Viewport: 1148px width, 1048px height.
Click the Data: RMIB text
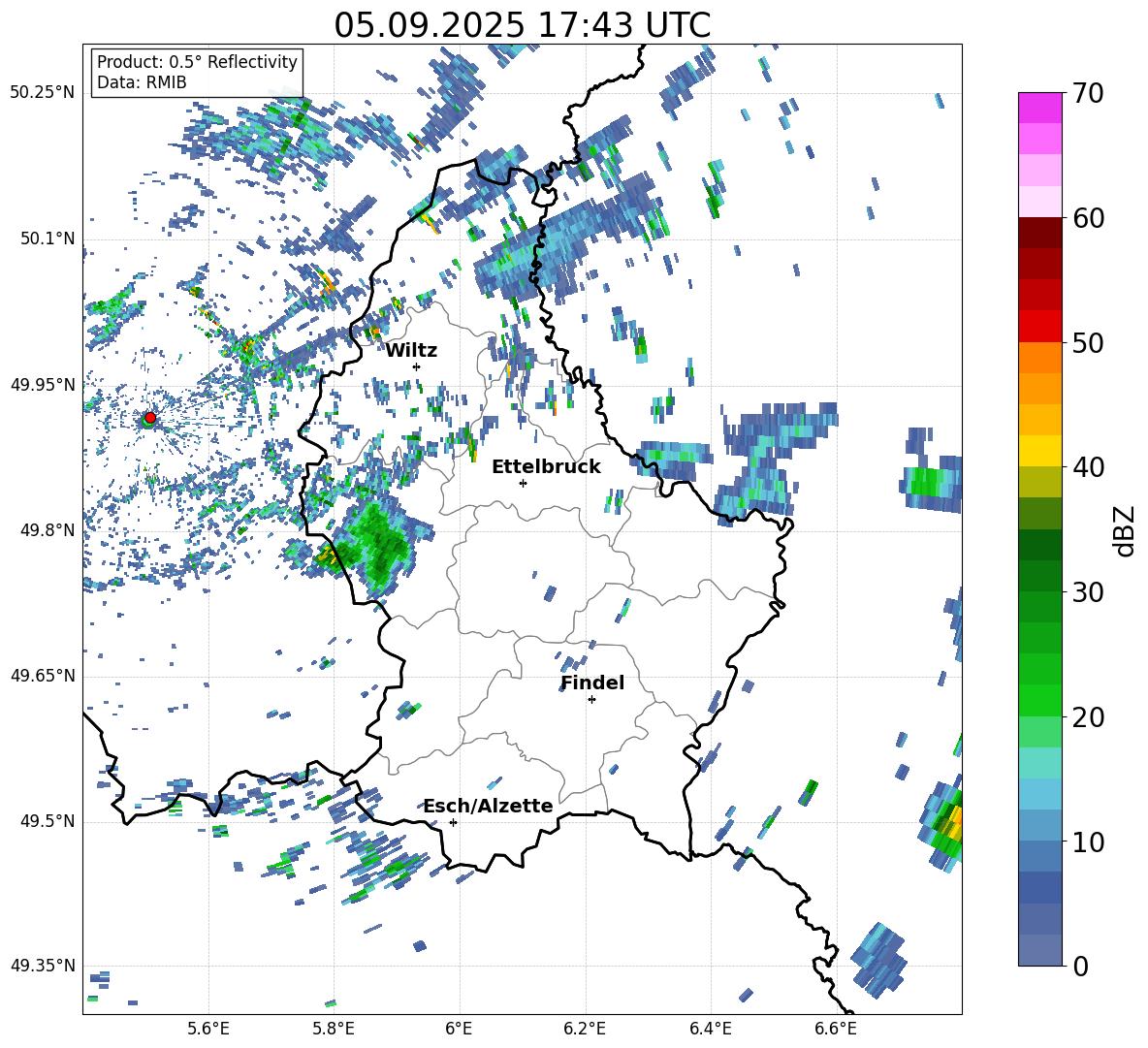[142, 82]
